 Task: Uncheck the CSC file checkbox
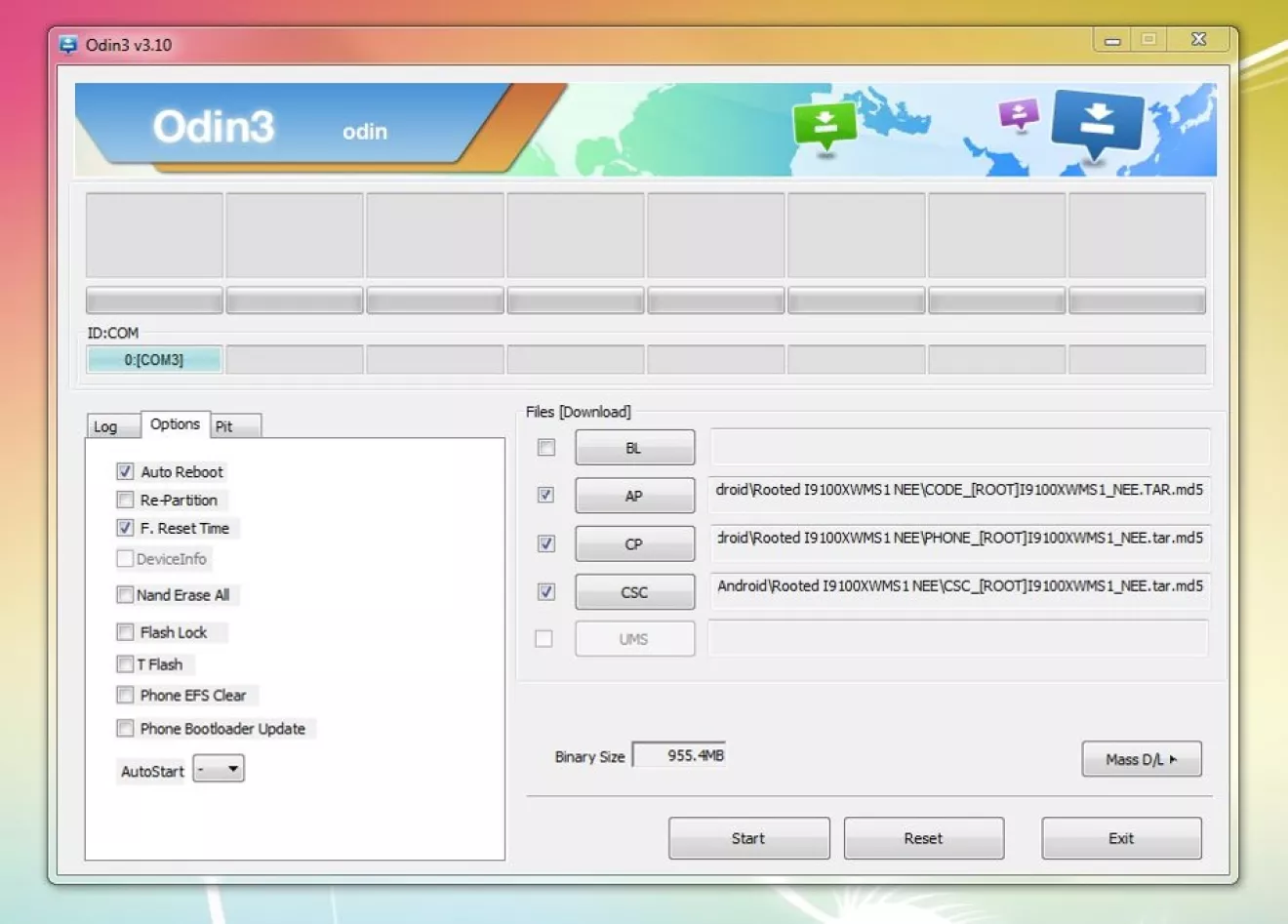[546, 591]
